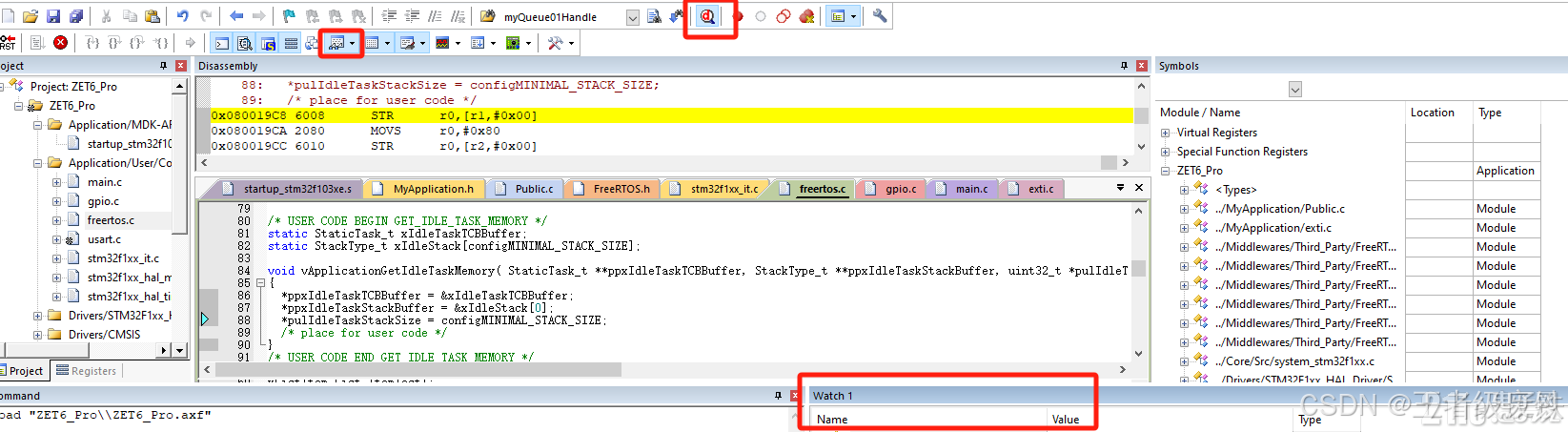Insert a bookmark with the flag icon
Screen dimensions: 1568x432
289,16
